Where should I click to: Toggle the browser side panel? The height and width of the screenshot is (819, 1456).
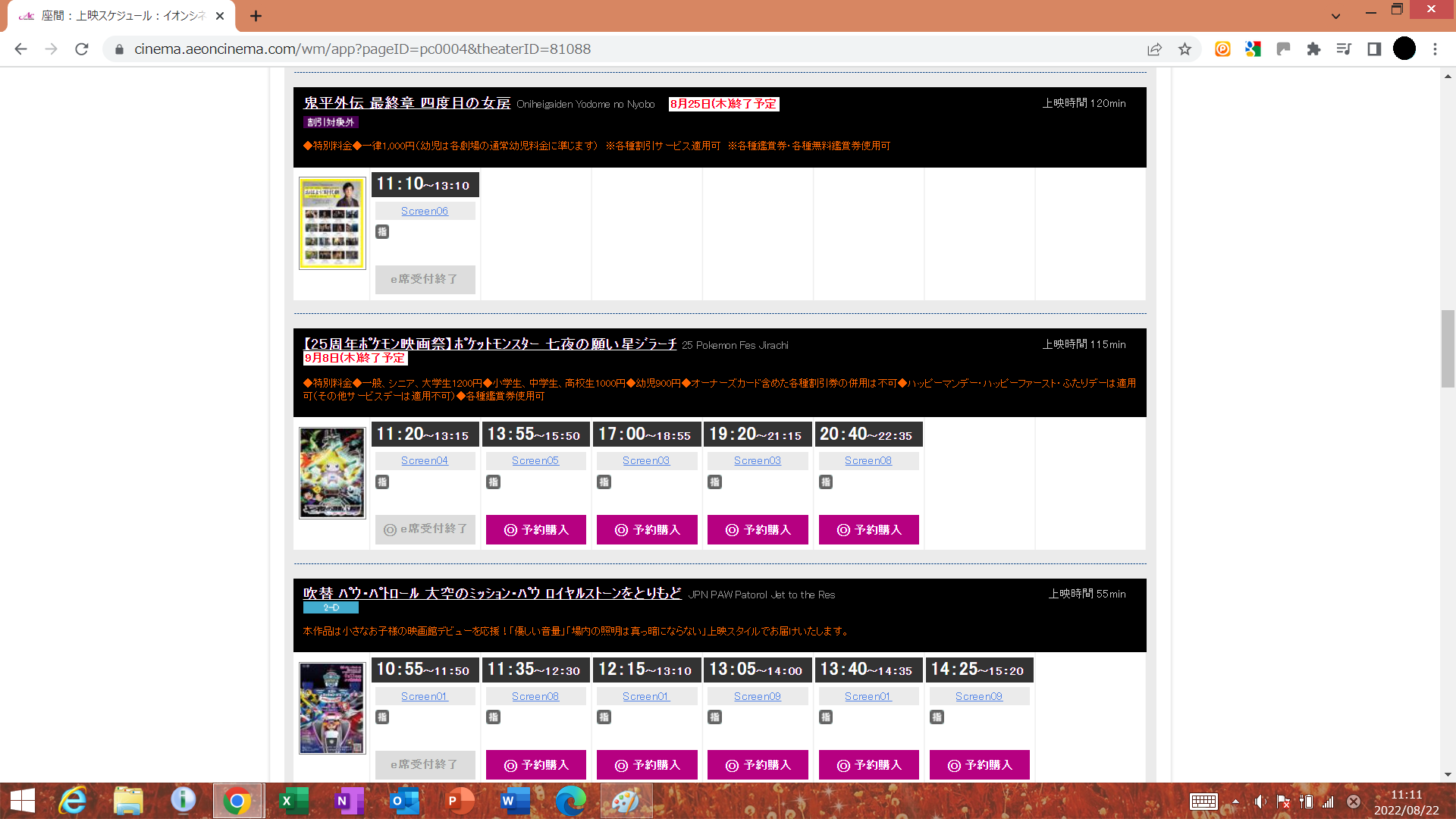1374,49
